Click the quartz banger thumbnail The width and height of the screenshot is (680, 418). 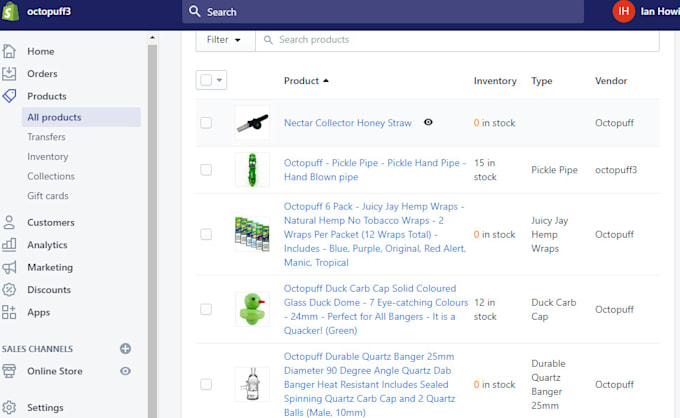[252, 384]
